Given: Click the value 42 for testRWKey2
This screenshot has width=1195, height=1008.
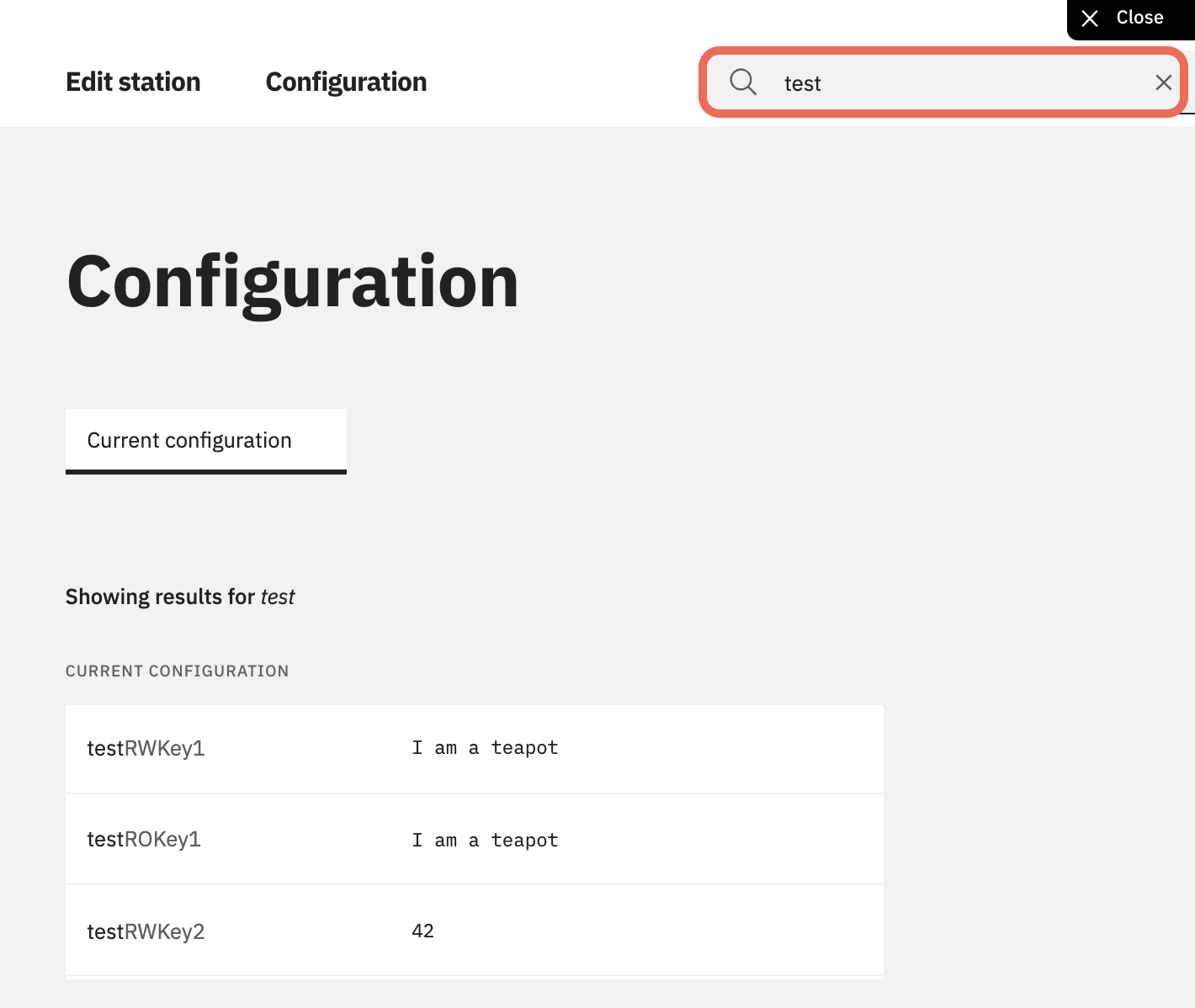Looking at the screenshot, I should 422,931.
